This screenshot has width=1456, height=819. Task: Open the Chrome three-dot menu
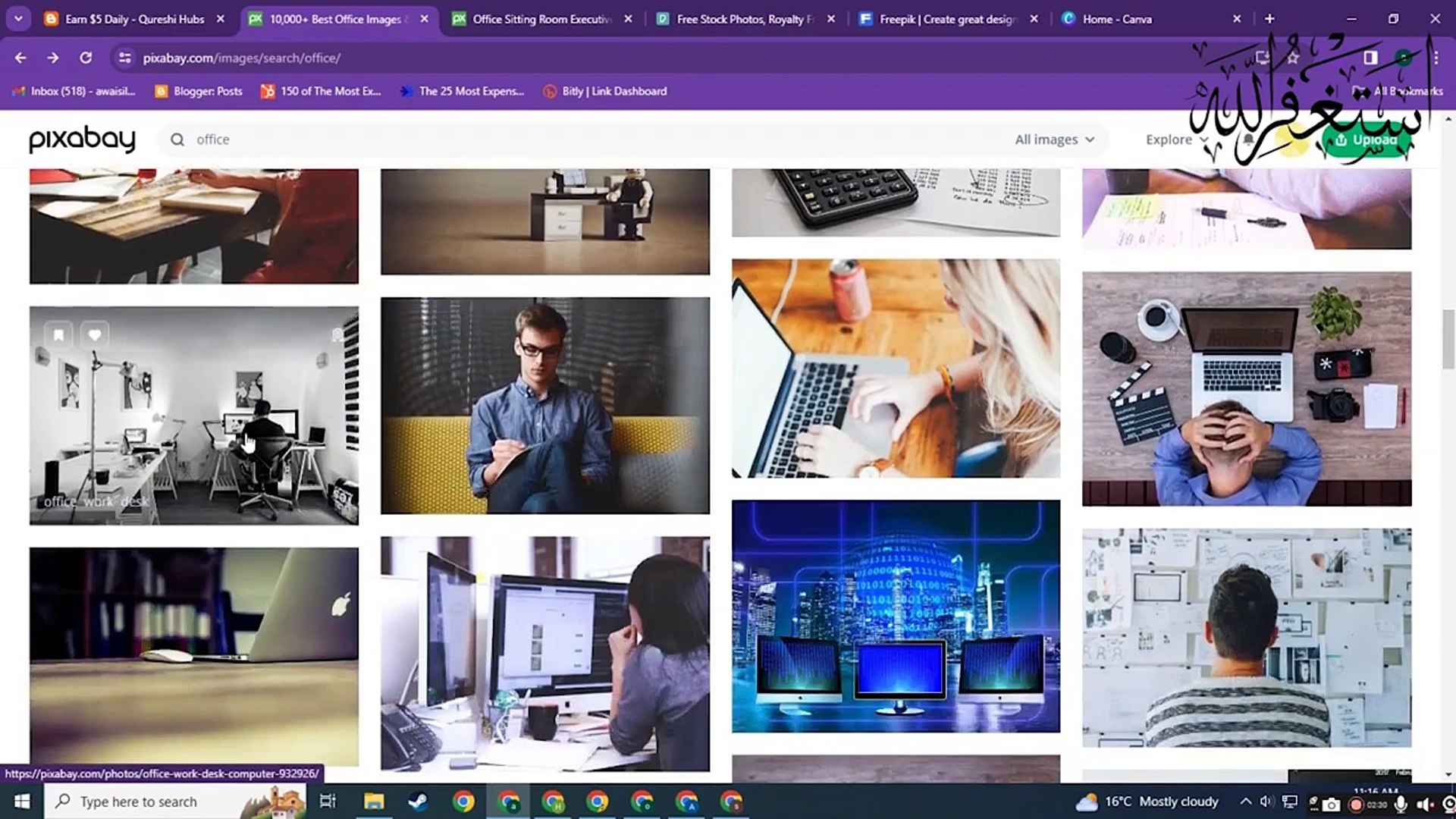pos(1436,58)
